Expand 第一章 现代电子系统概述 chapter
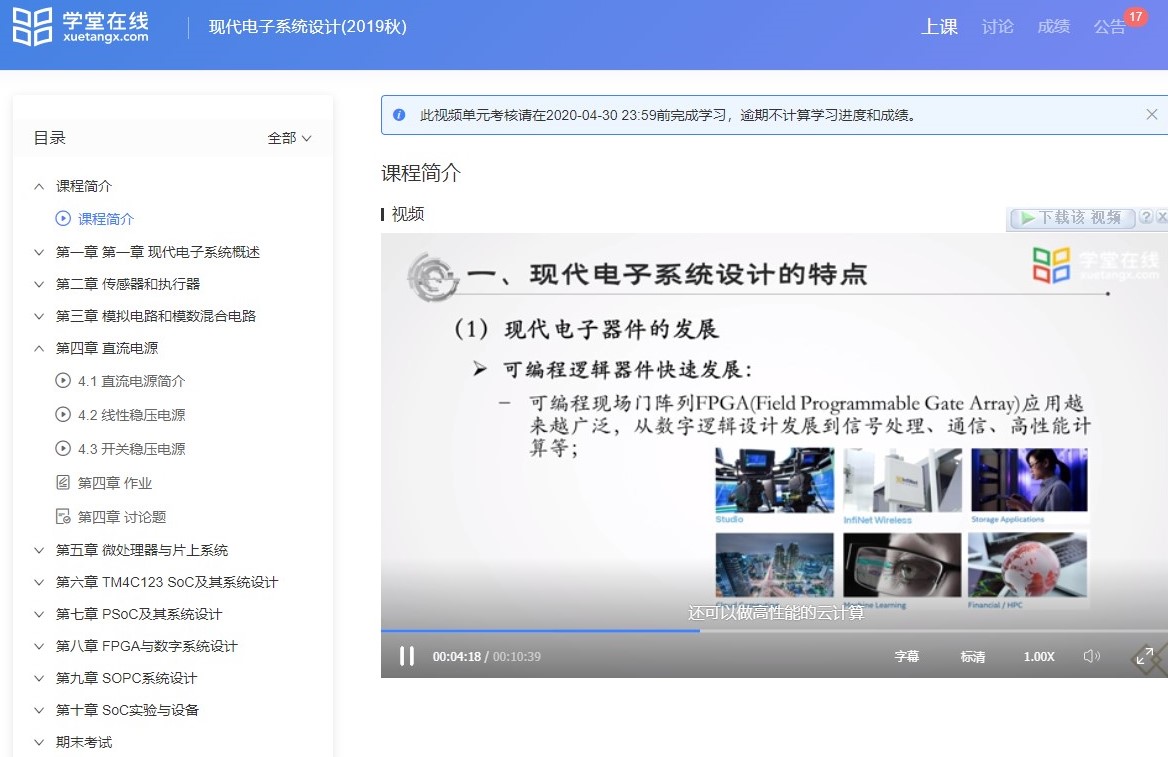 pos(41,252)
